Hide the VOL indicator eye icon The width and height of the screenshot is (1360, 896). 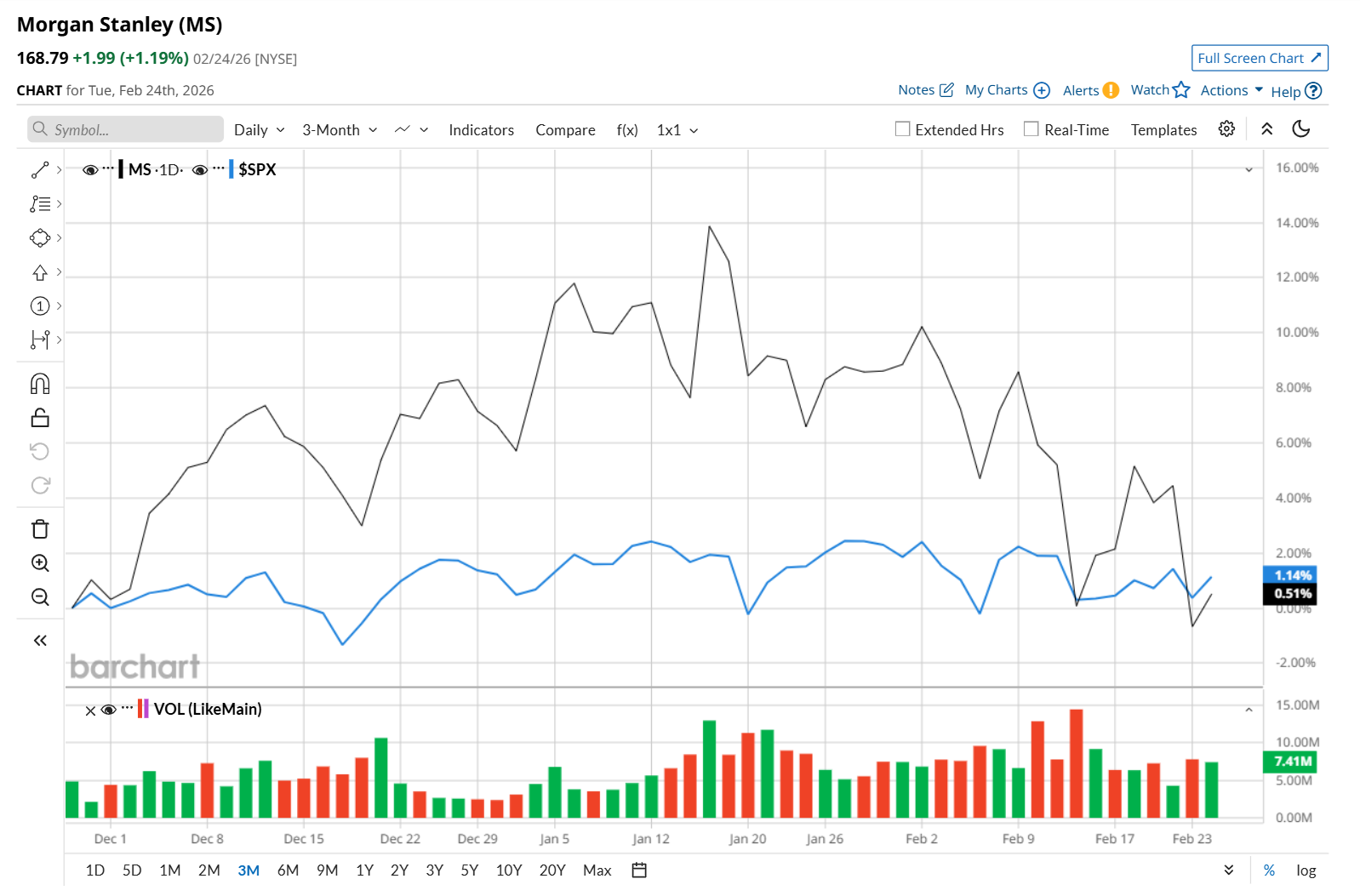[x=109, y=710]
